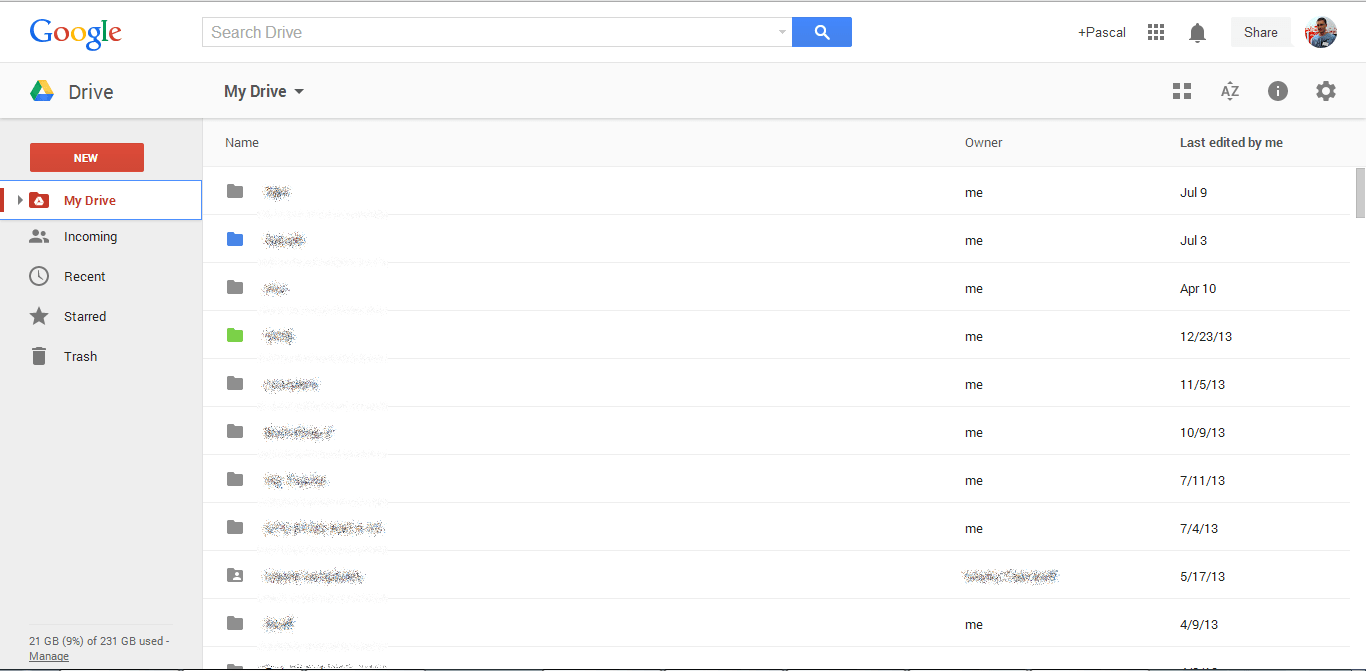Viewport: 1366px width, 671px height.
Task: Go to the Incoming section
Action: click(x=90, y=237)
